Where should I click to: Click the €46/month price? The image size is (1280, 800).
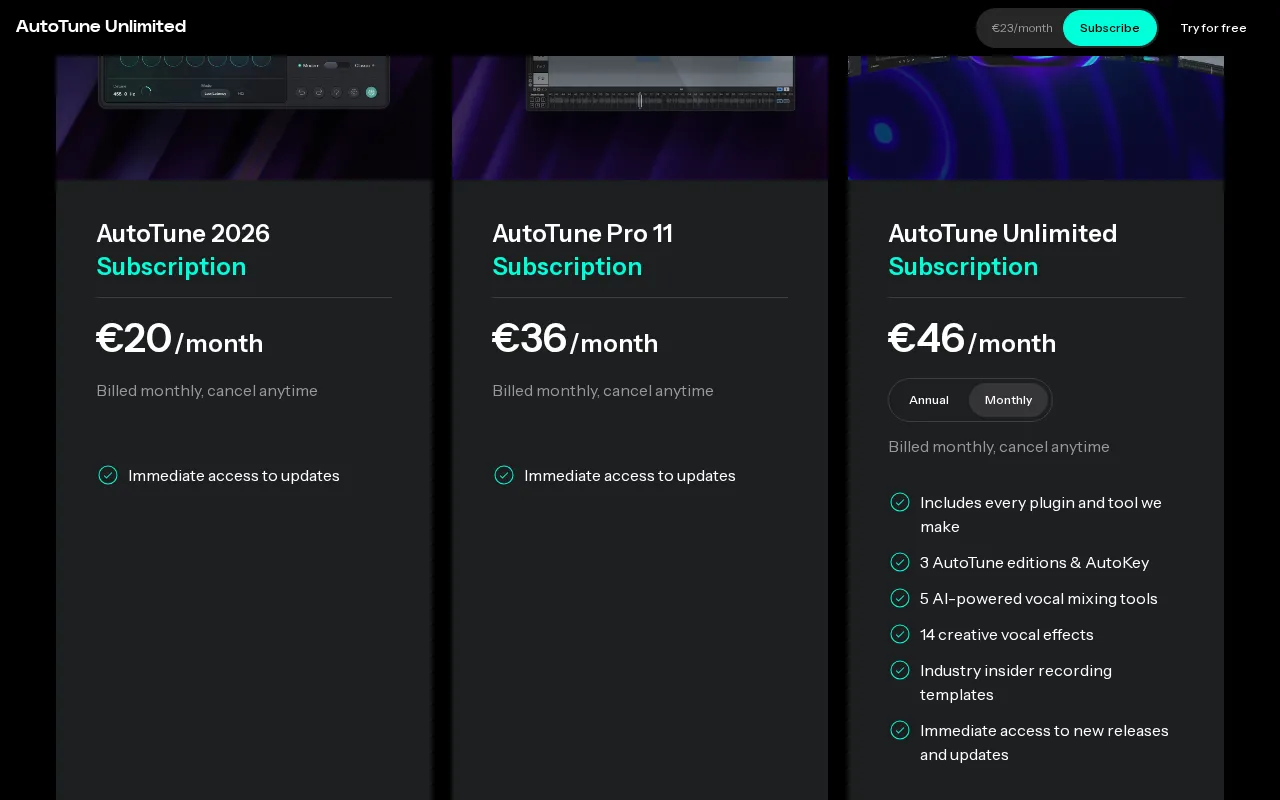972,339
